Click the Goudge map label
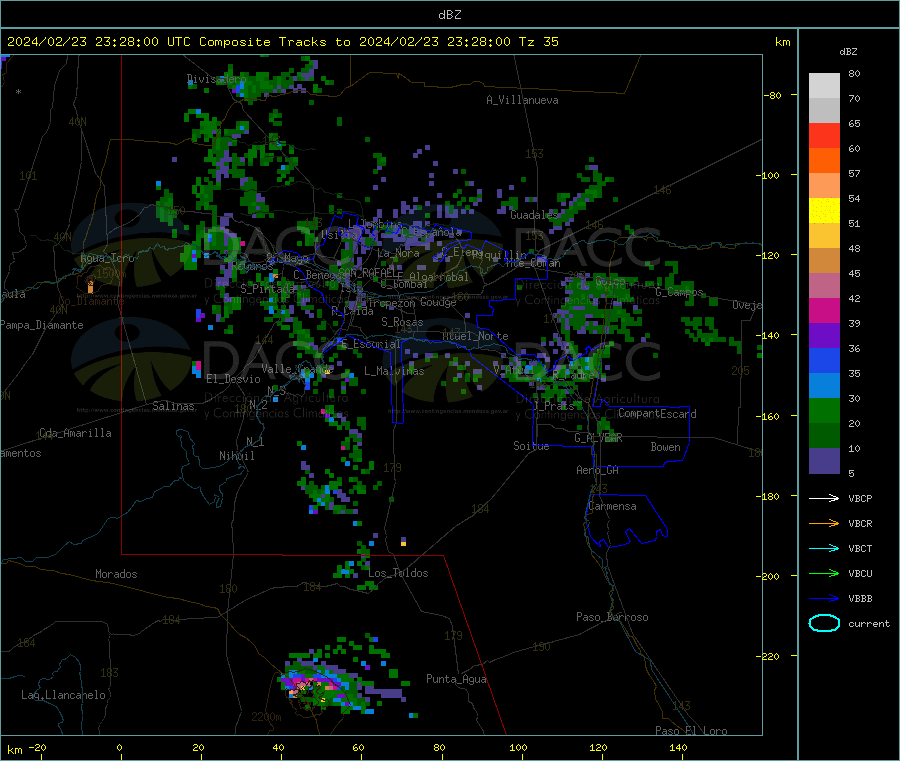 pyautogui.click(x=438, y=302)
